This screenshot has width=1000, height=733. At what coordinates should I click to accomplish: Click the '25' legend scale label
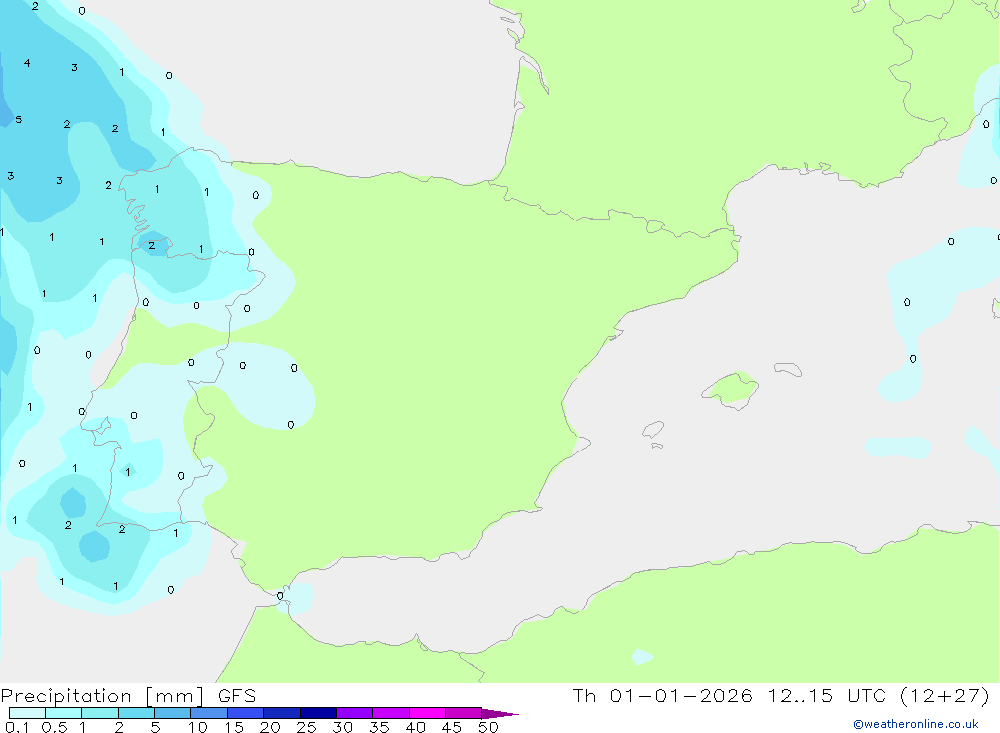[x=306, y=727]
